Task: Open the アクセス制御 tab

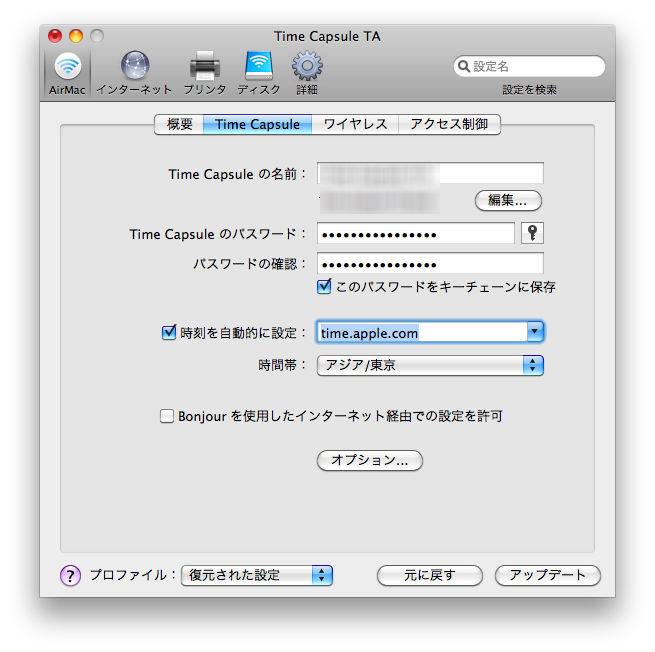Action: [x=449, y=124]
